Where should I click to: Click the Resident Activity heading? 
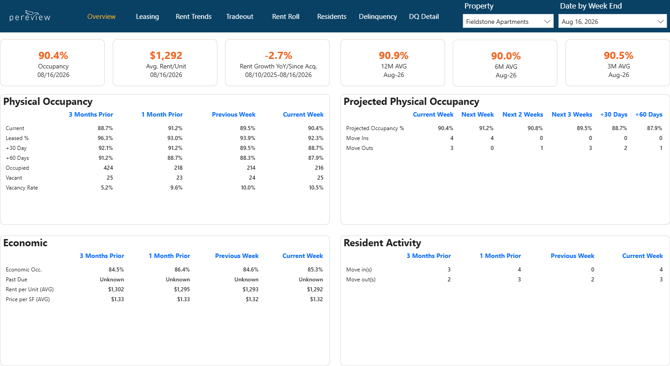pyautogui.click(x=382, y=243)
